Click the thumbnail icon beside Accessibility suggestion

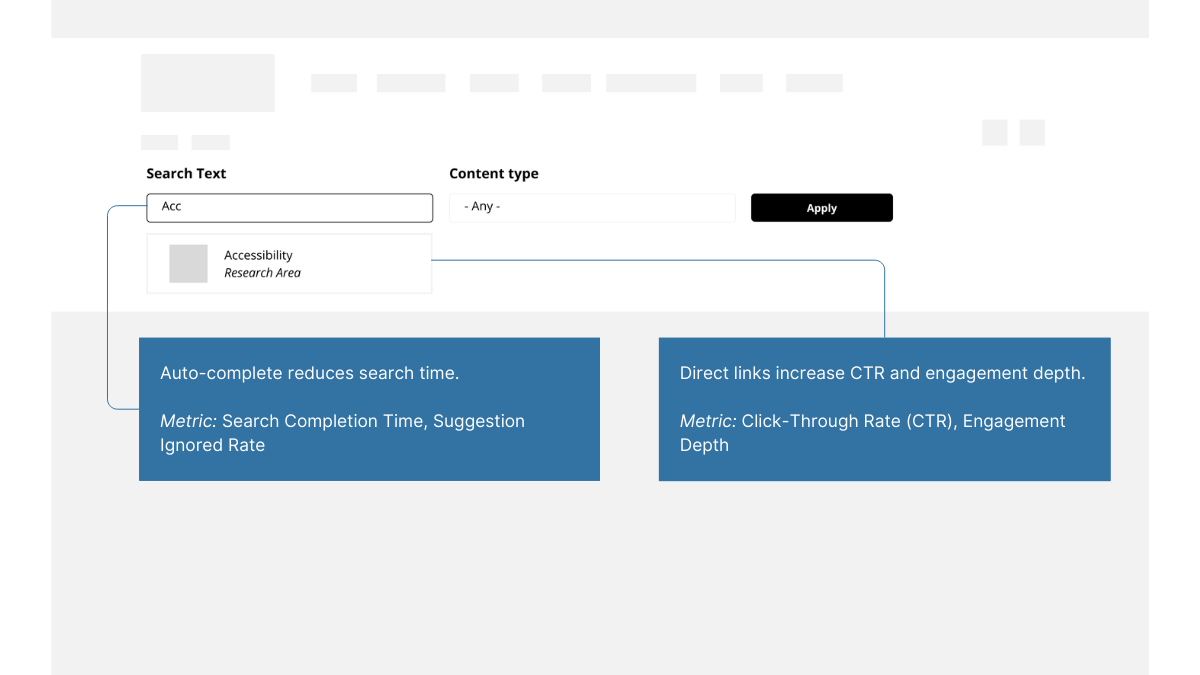pos(189,263)
